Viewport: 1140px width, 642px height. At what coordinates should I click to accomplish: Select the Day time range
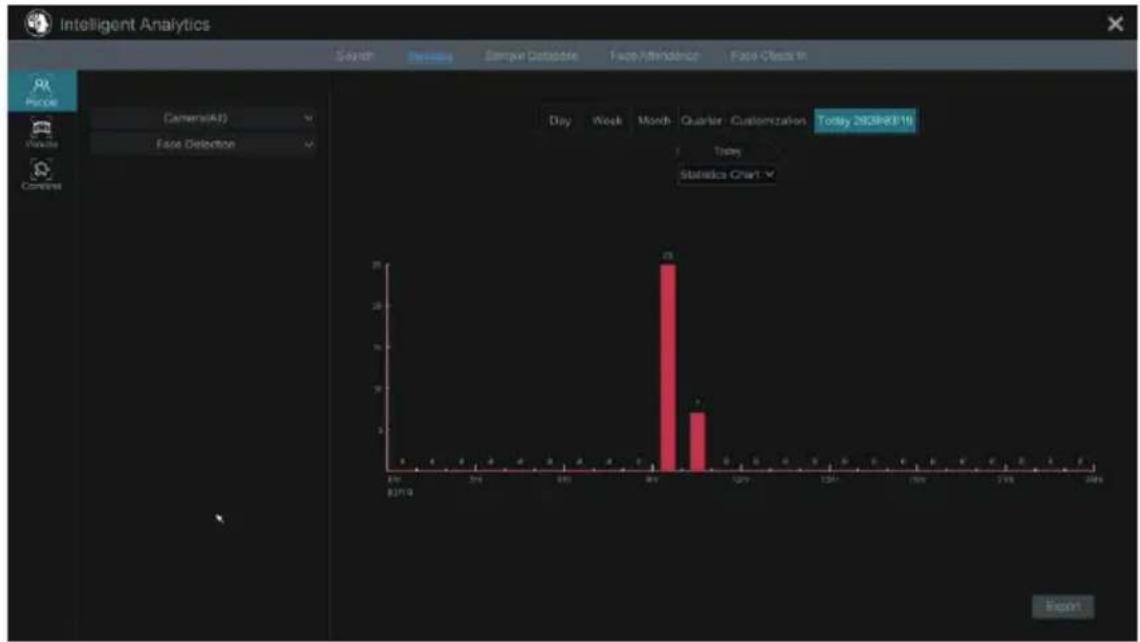[560, 121]
